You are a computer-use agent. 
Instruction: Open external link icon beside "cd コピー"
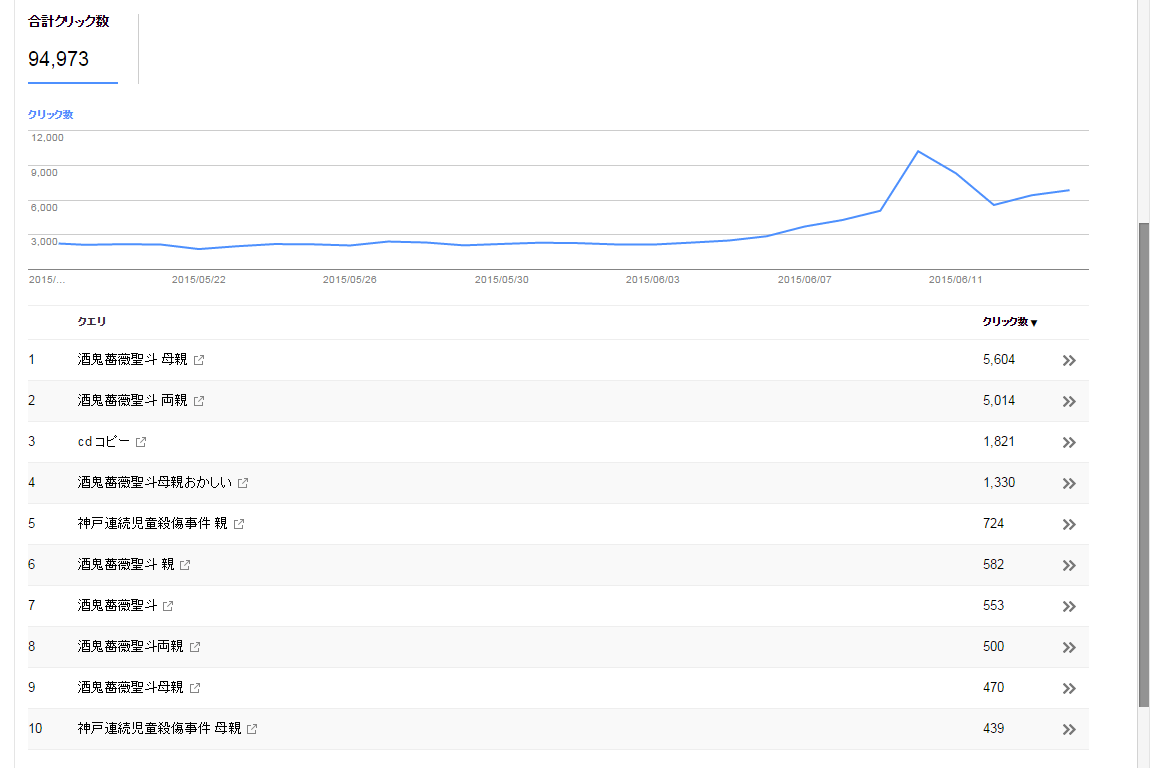(141, 442)
